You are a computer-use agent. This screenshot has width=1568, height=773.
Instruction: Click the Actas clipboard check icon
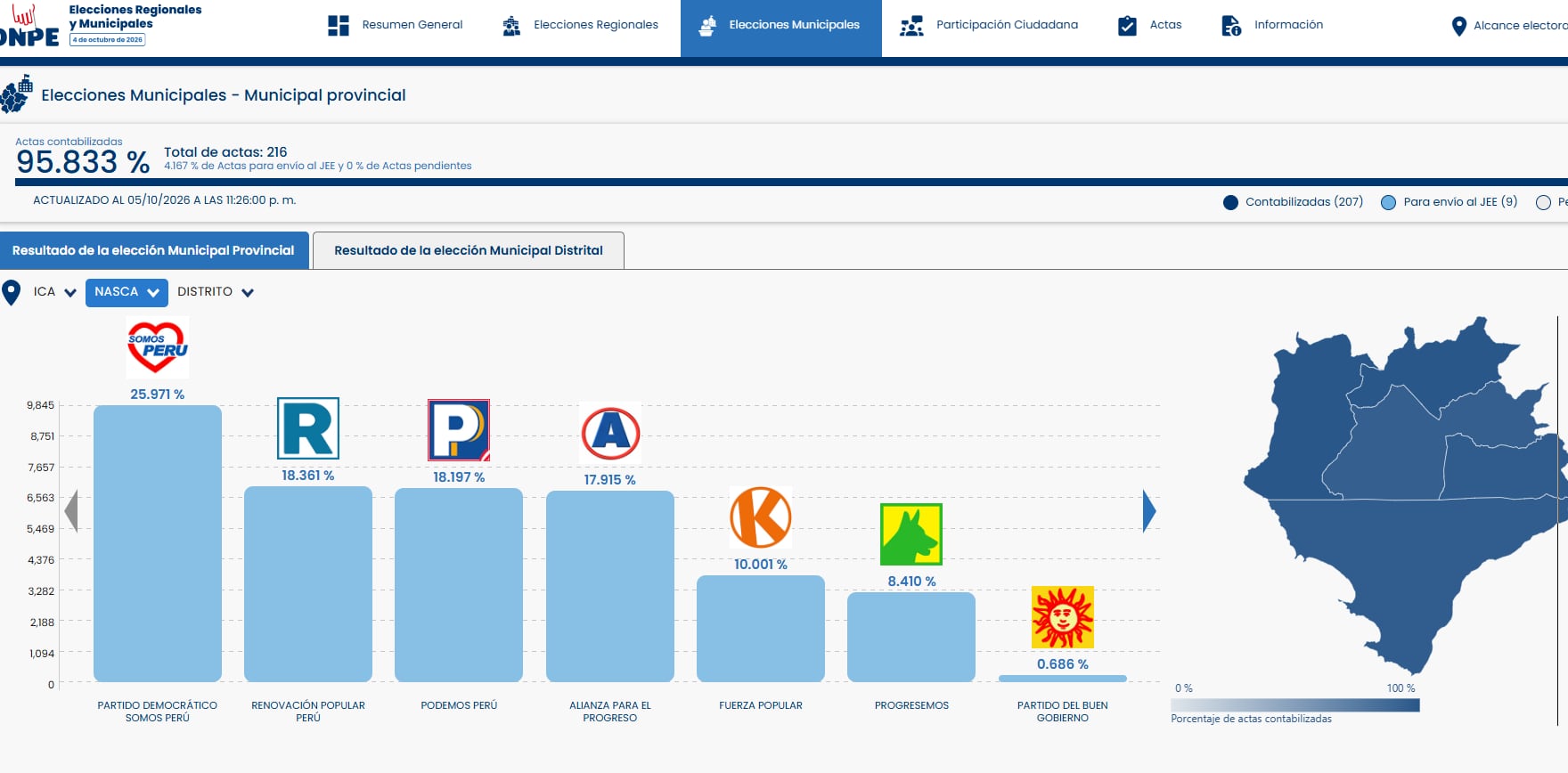[x=1127, y=26]
